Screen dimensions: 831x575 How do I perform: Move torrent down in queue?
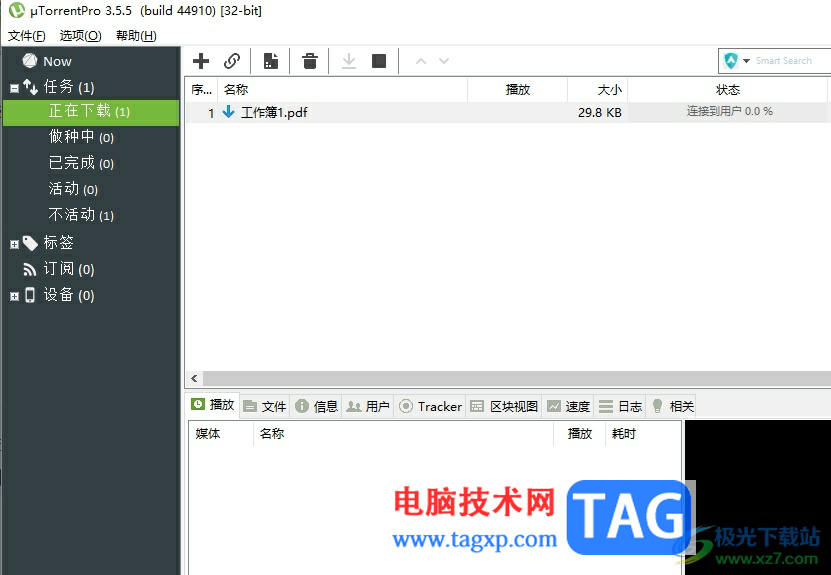tap(444, 61)
